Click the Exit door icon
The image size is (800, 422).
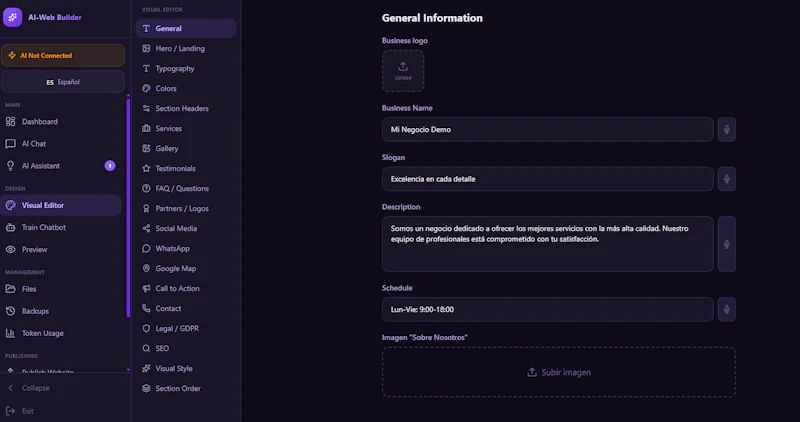click(10, 411)
